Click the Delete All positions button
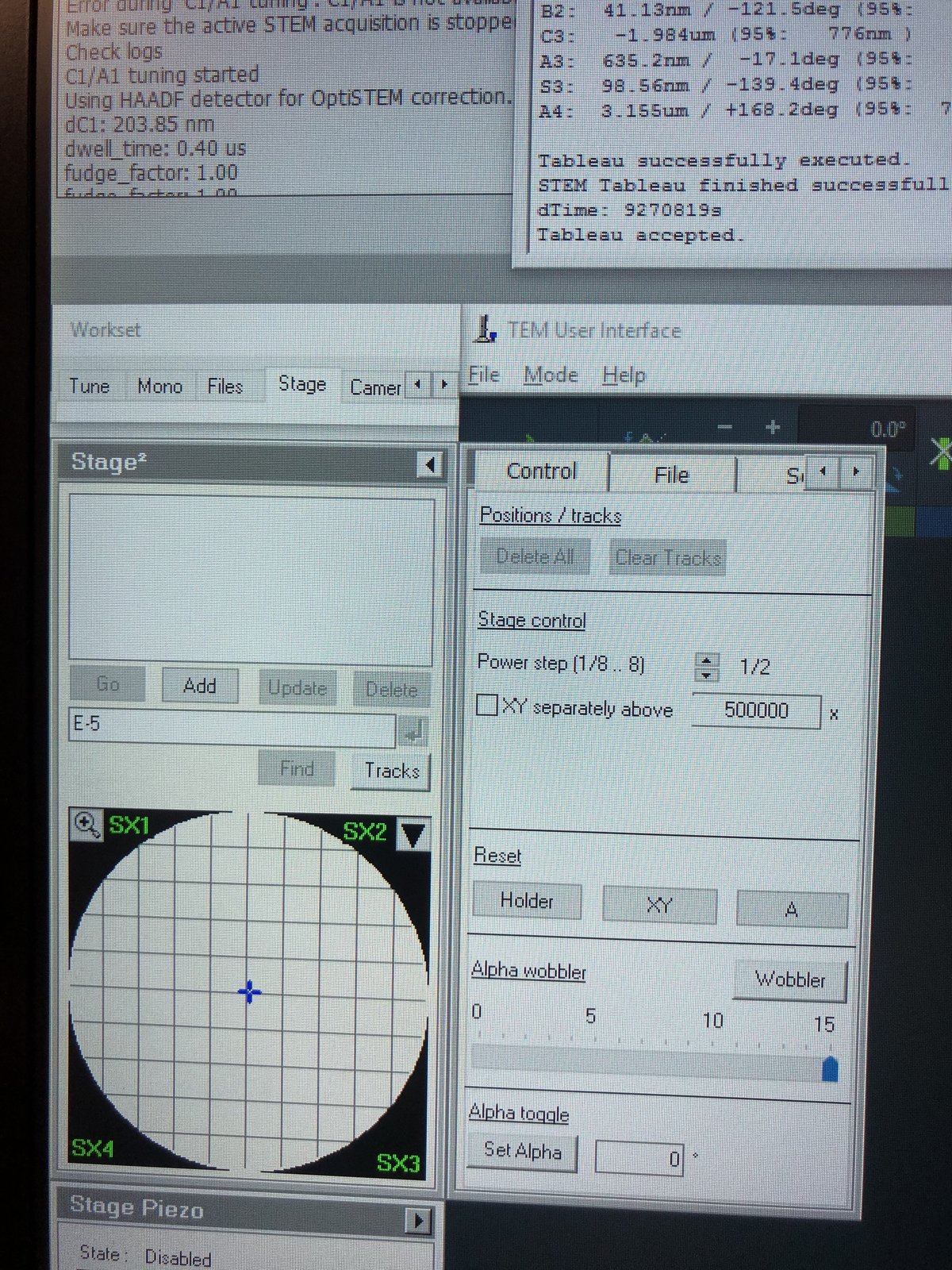Screen dimensions: 952x1270 (535, 556)
